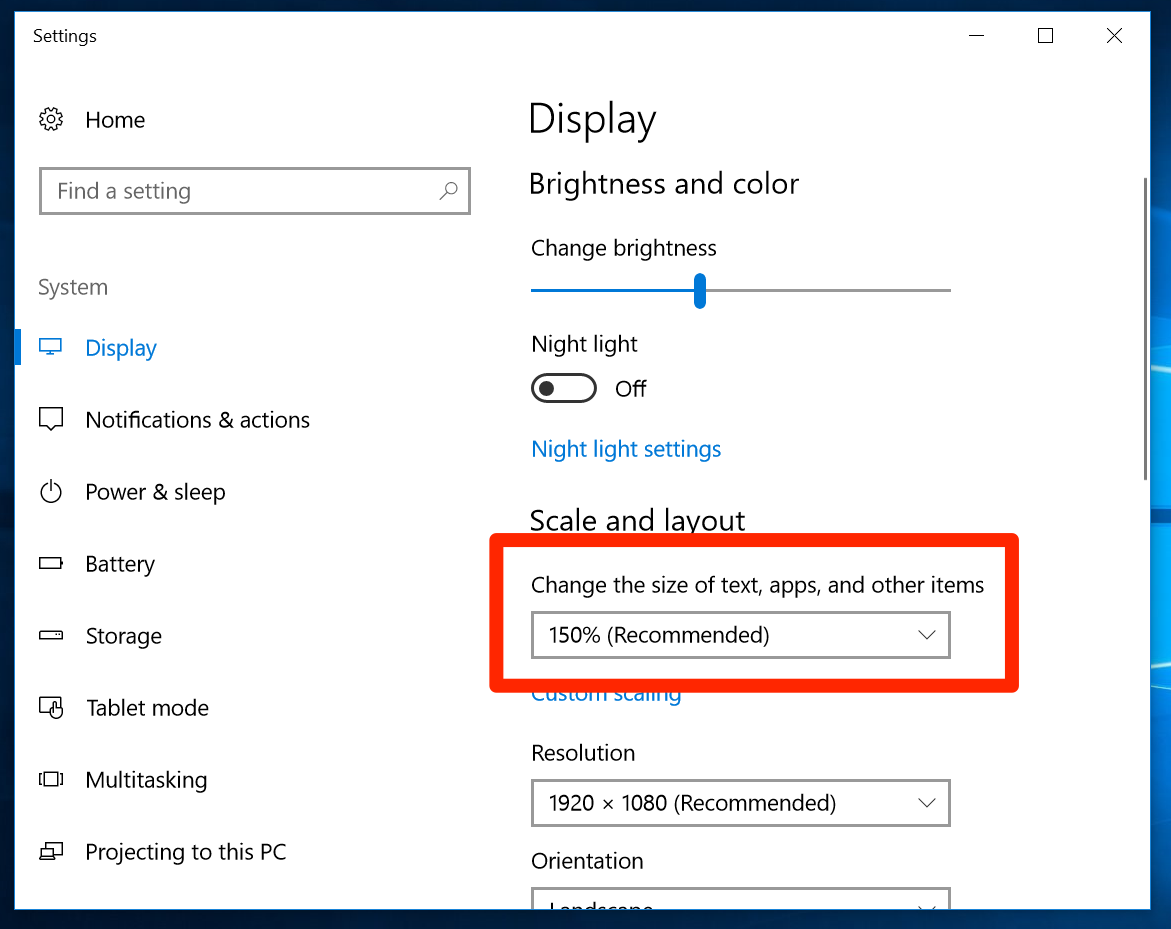The width and height of the screenshot is (1171, 929).
Task: Click the Home gear icon
Action: 51,119
